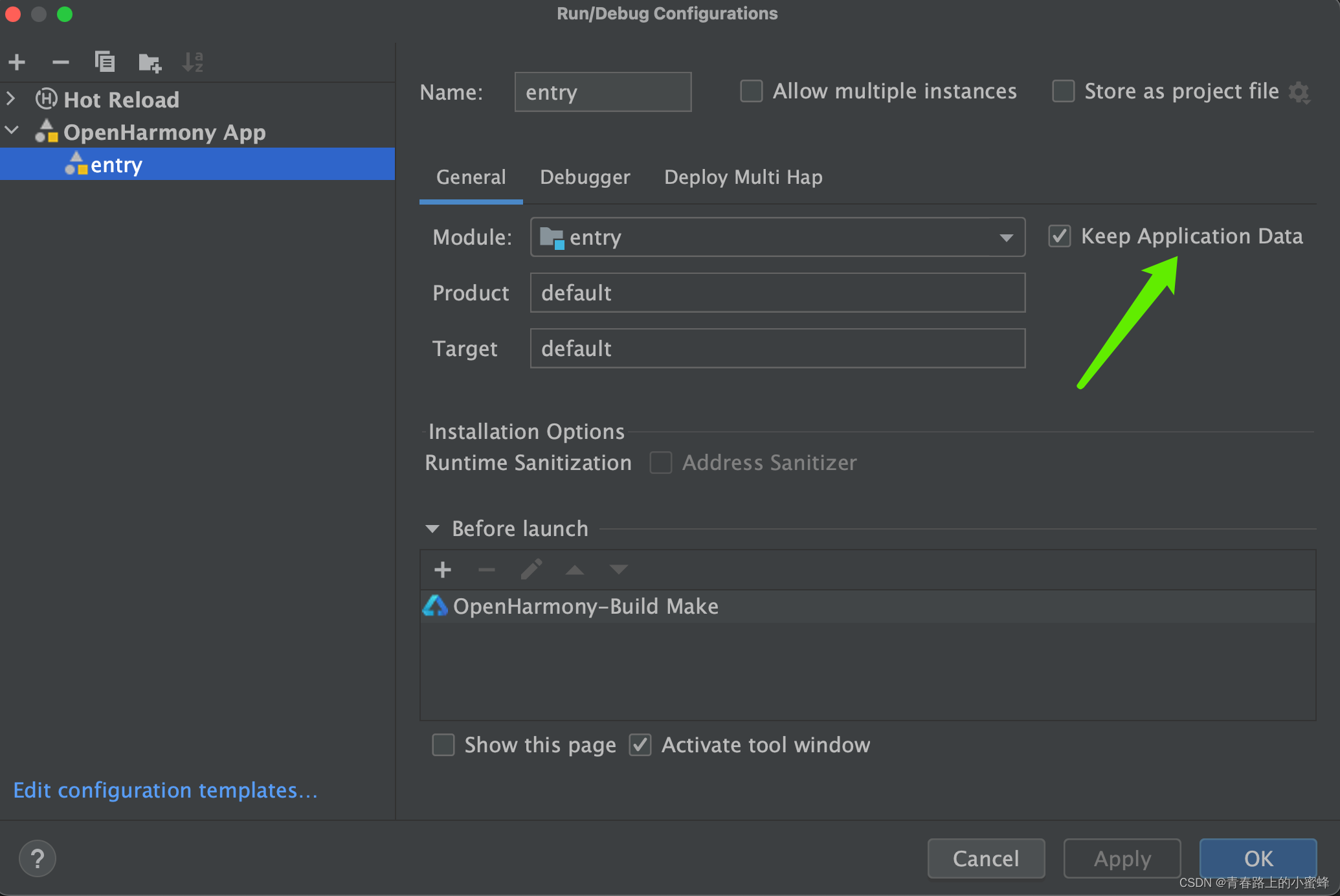Image resolution: width=1340 pixels, height=896 pixels.
Task: Add a Before launch task with plus icon
Action: coord(443,570)
